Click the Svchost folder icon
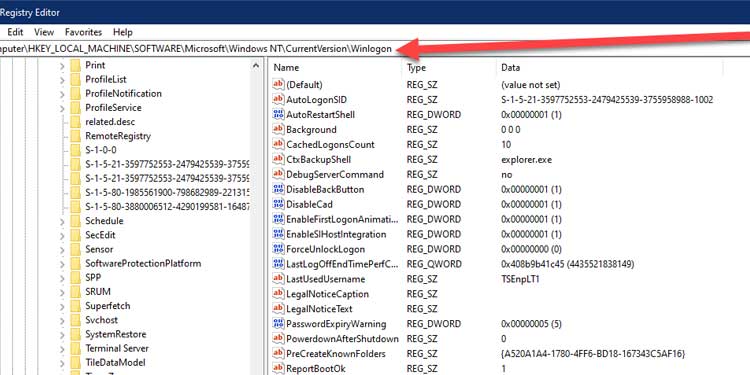Image resolution: width=750 pixels, height=375 pixels. pyautogui.click(x=76, y=320)
